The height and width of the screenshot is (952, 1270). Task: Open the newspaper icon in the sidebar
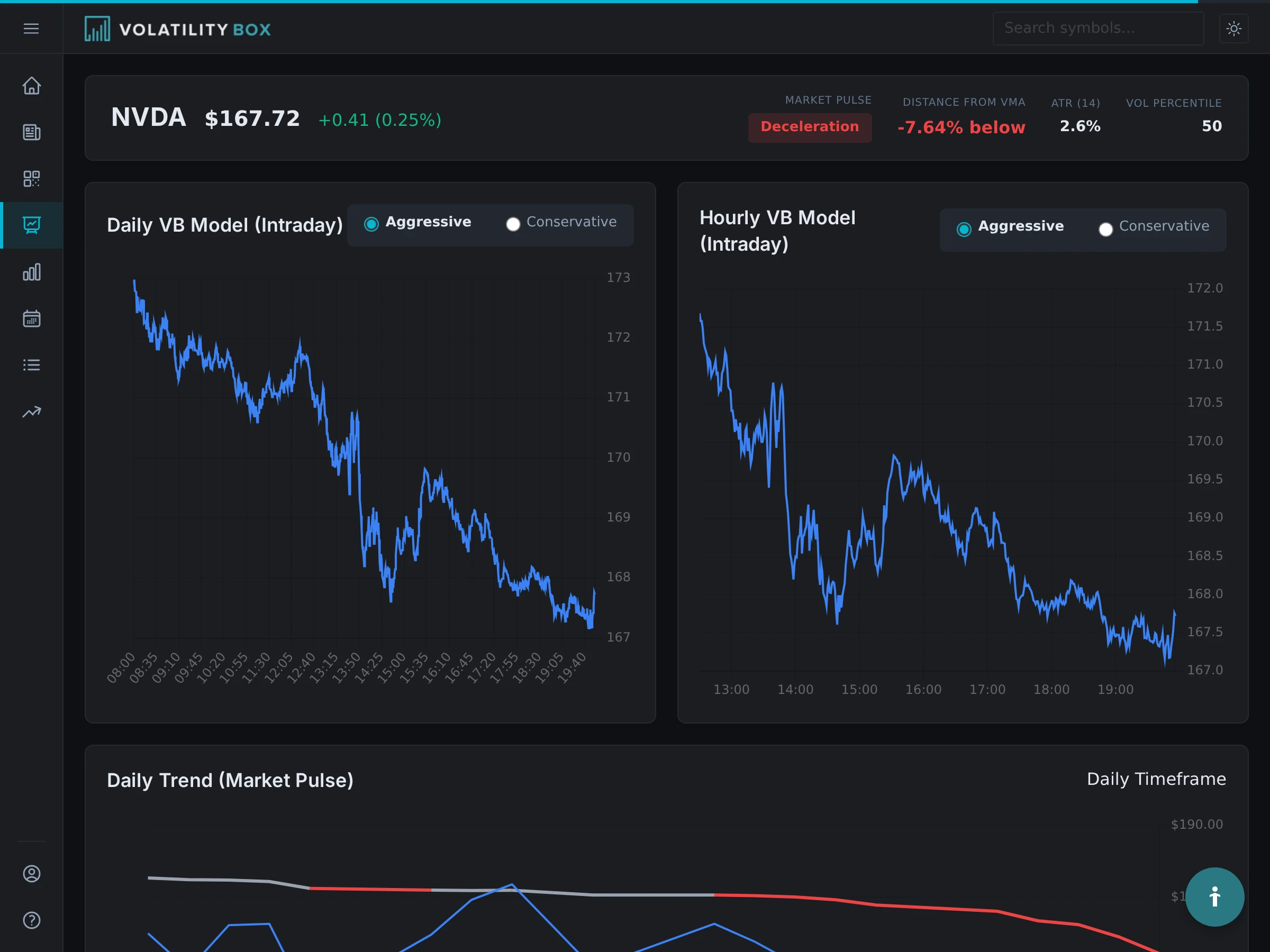[x=32, y=132]
